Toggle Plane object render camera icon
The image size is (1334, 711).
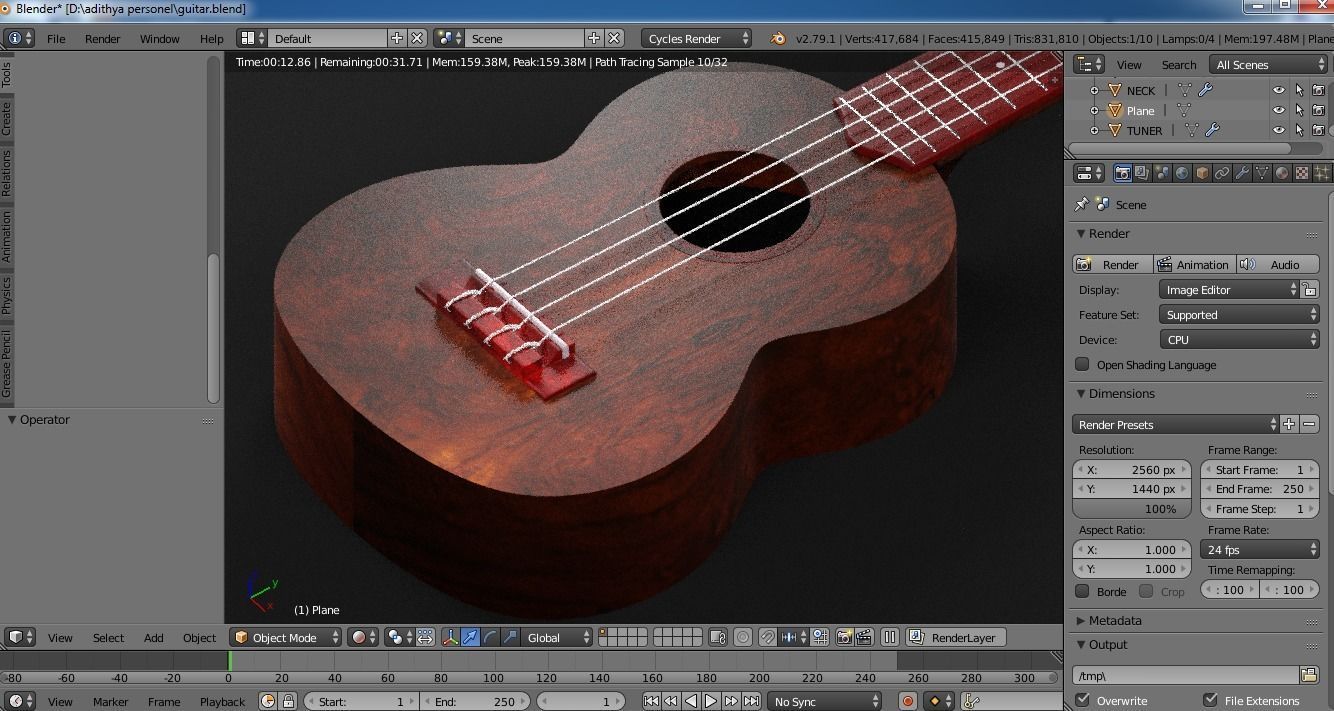(x=1319, y=110)
